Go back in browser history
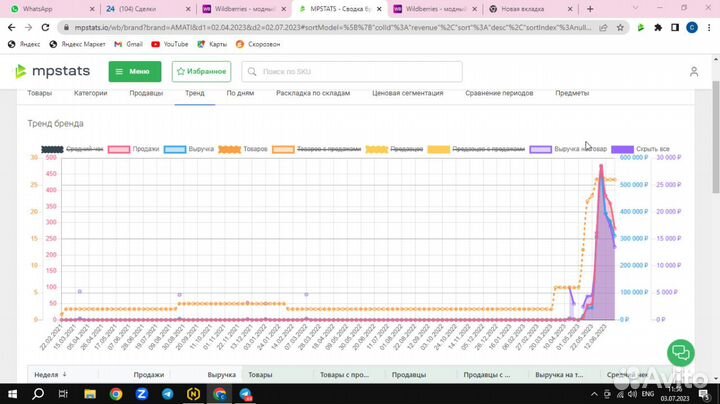 pyautogui.click(x=11, y=28)
